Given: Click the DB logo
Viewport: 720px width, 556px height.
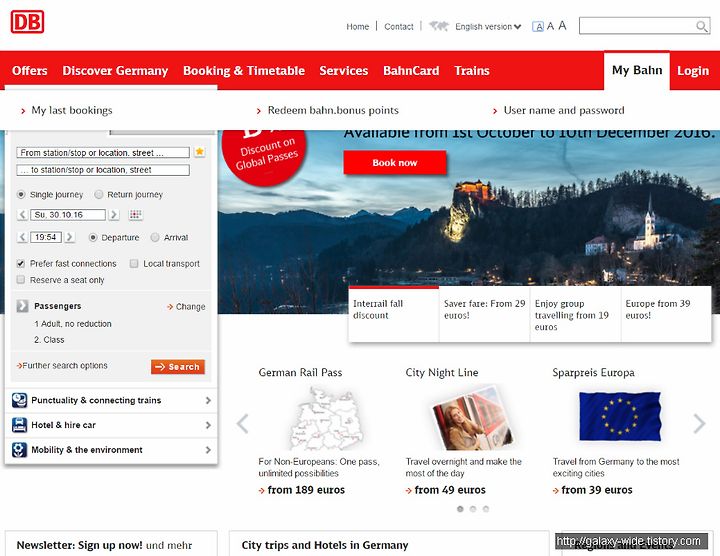Looking at the screenshot, I should point(27,22).
